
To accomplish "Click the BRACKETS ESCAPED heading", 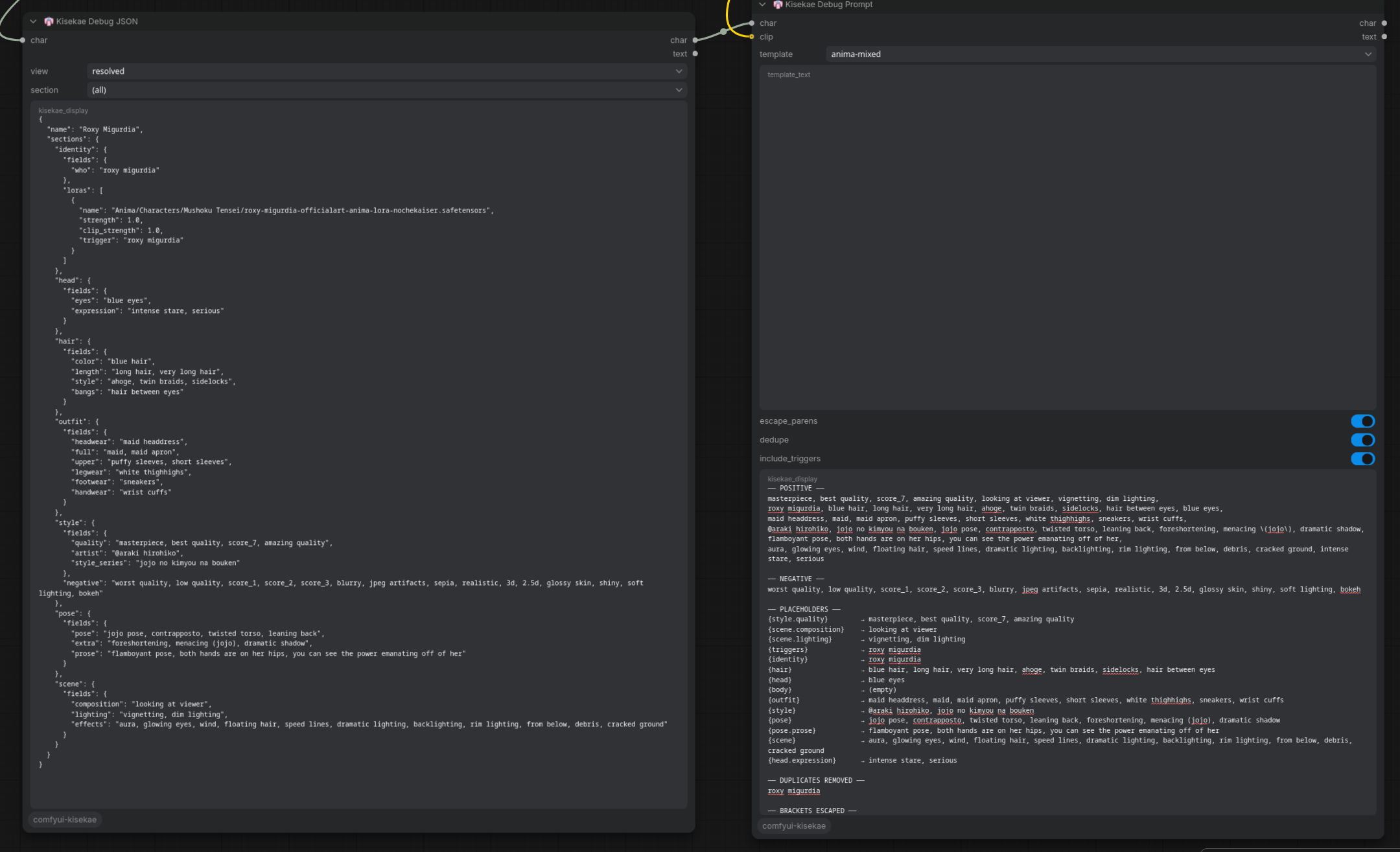I will coord(812,811).
